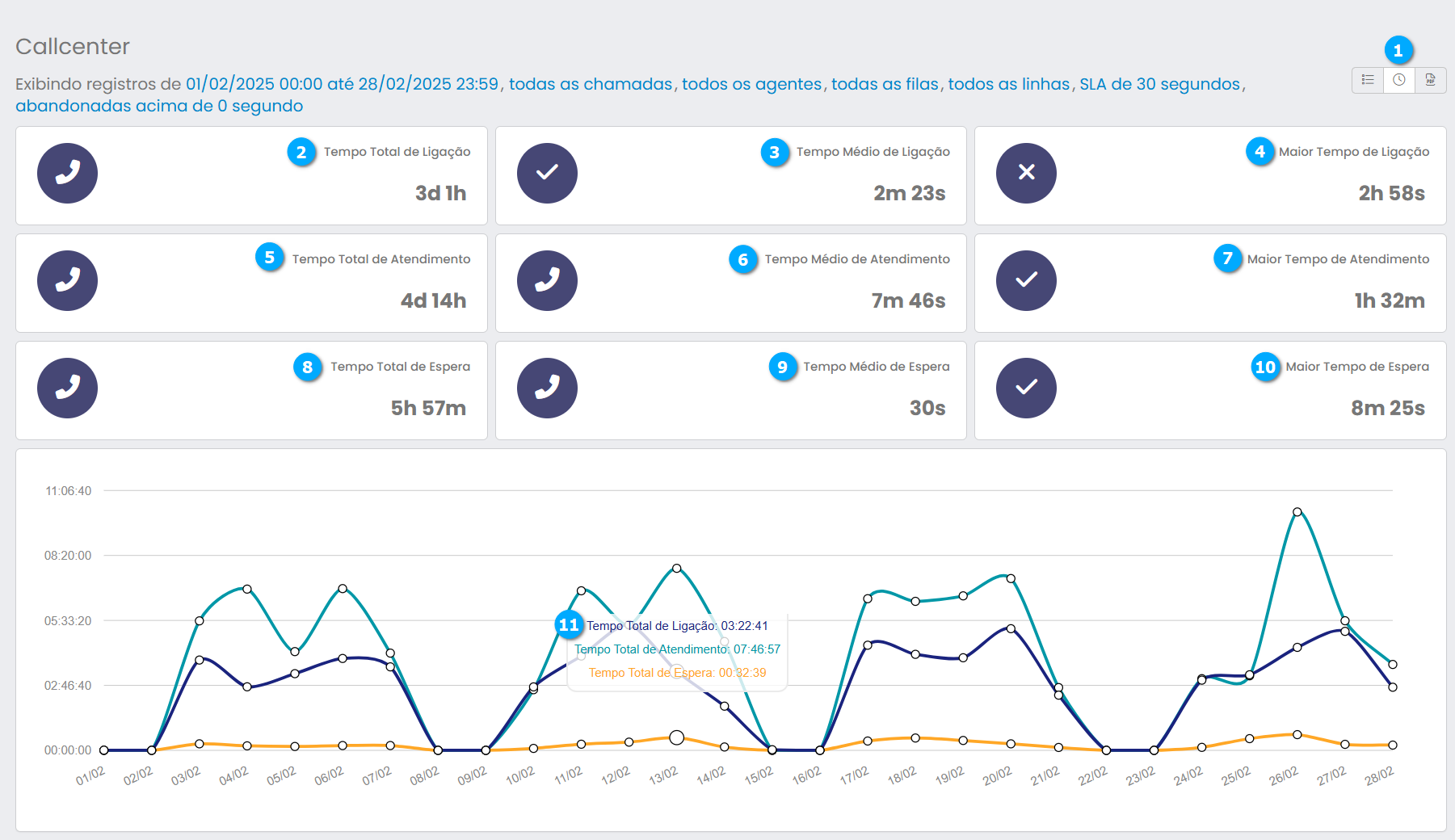The width and height of the screenshot is (1455, 840).
Task: Click the 'todos as linhas' filter link
Action: pyautogui.click(x=1008, y=84)
